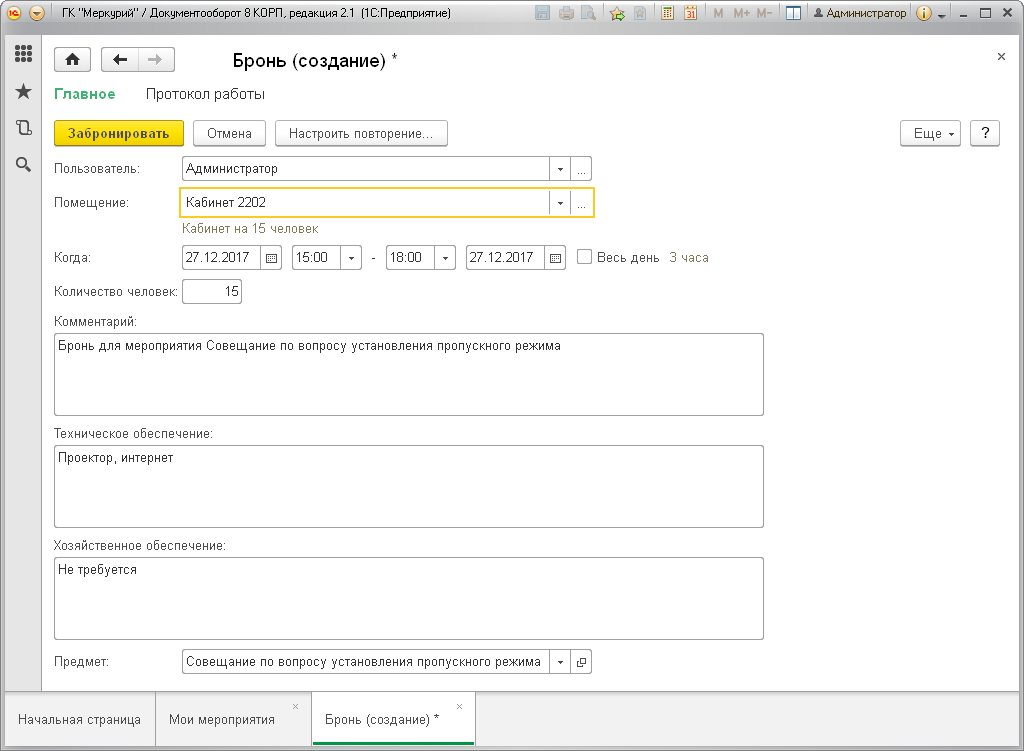Screen dimensions: 1024x751
Task: Close the Мои мероприятия tab
Action: 295,706
